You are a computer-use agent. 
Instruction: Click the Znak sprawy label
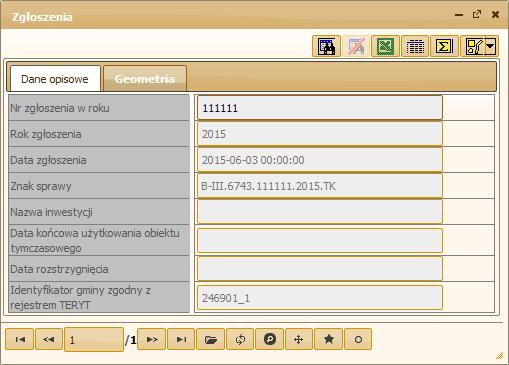click(x=41, y=186)
